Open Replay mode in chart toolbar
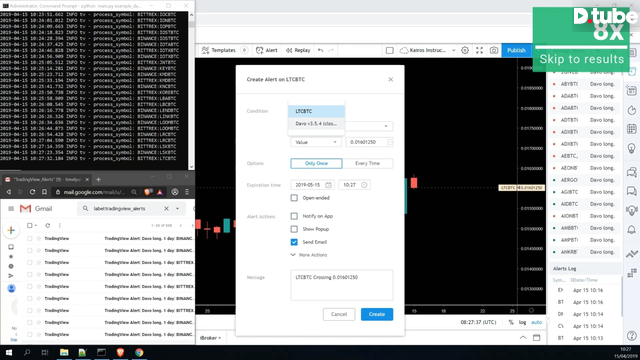Screen dimensions: 640x360 (x=298, y=50)
